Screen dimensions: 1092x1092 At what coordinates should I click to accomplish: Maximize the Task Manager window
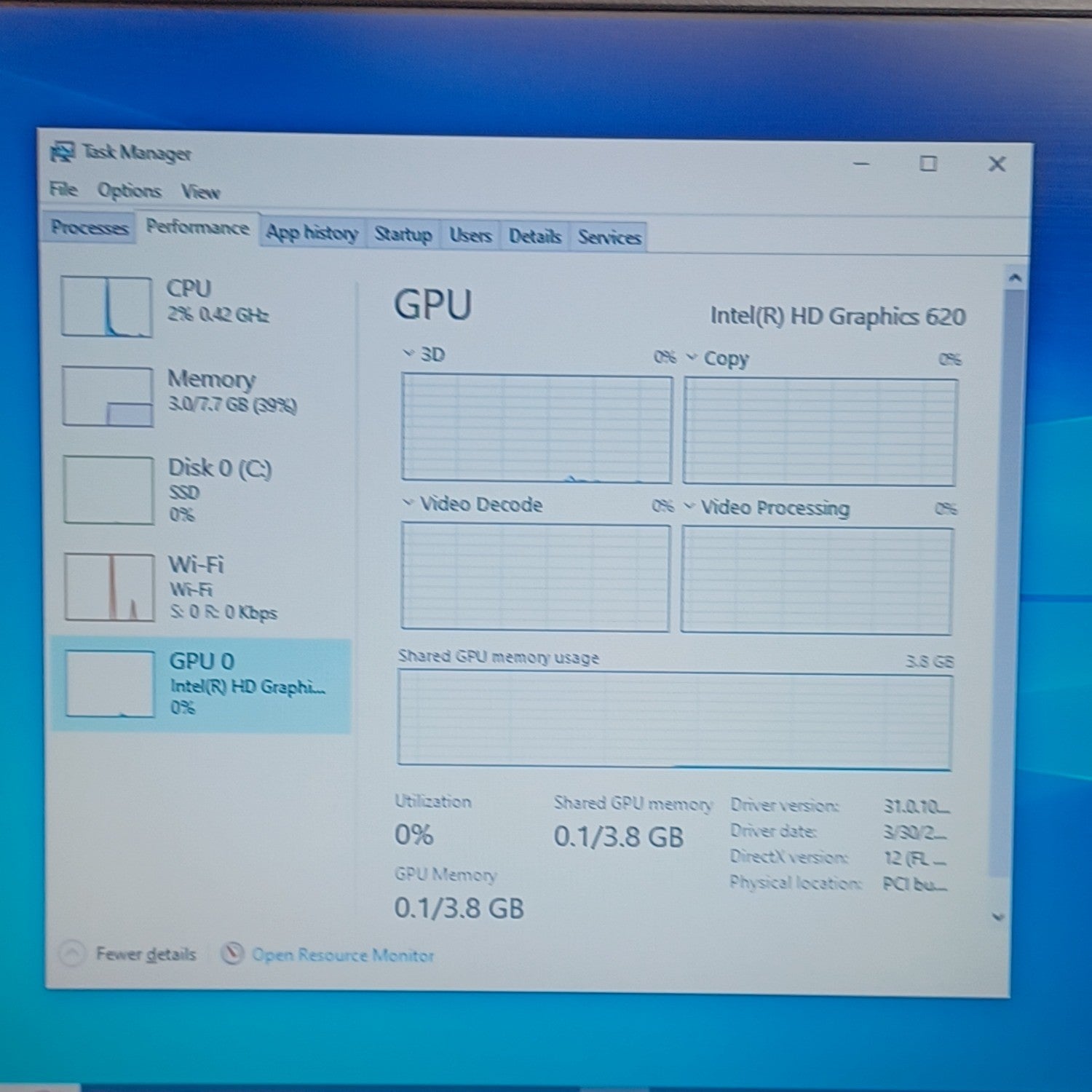click(x=928, y=164)
